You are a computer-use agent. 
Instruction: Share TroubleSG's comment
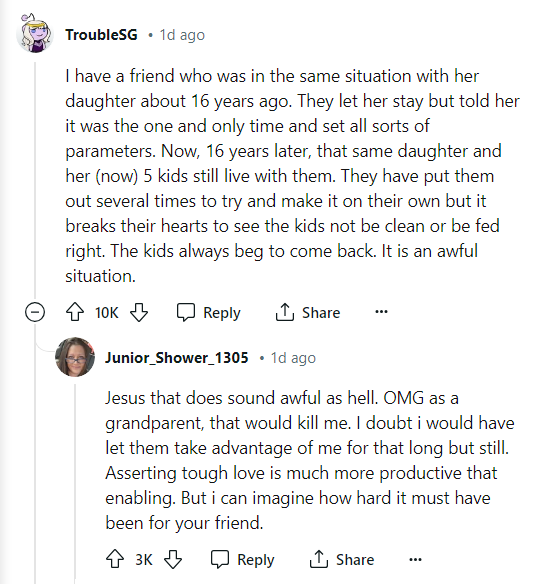coord(308,312)
